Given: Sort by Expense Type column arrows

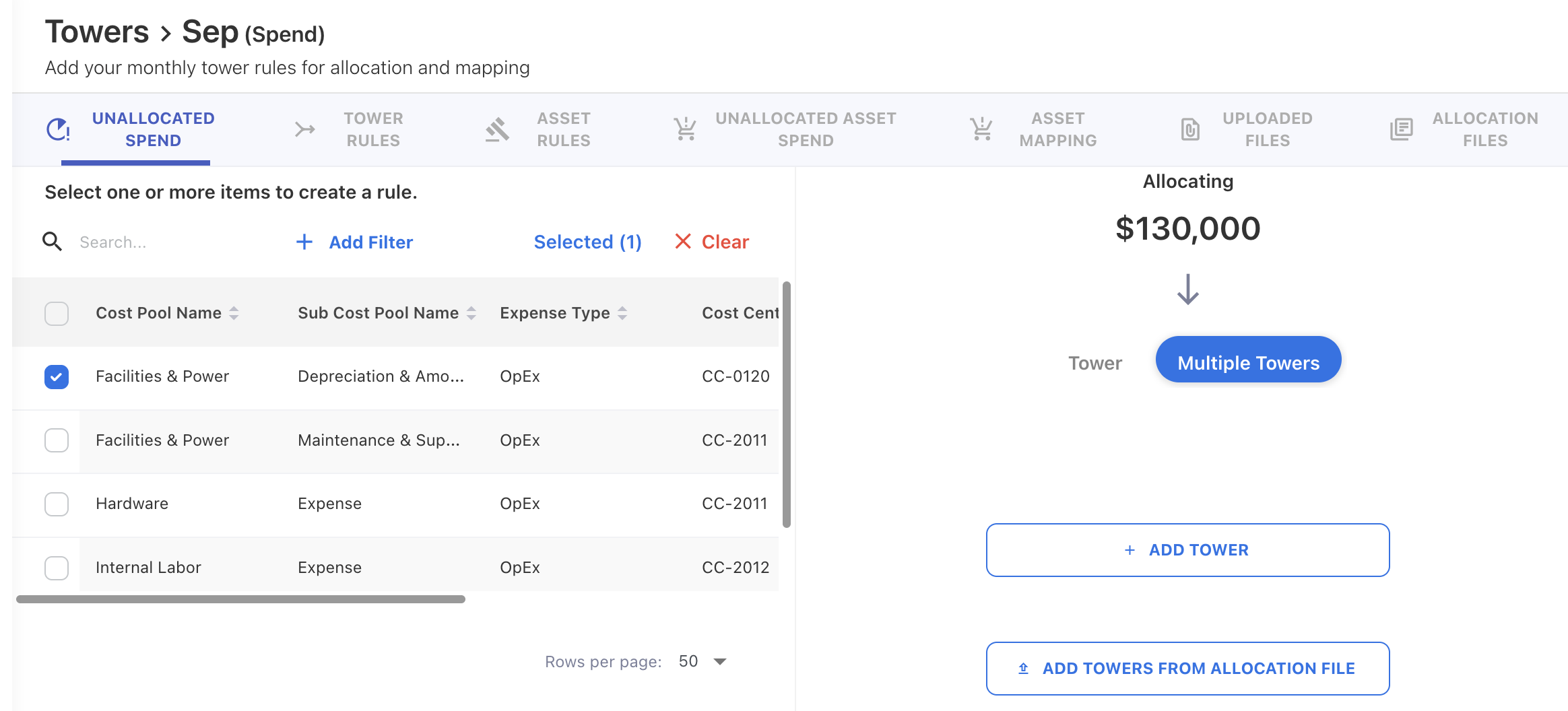Looking at the screenshot, I should (x=622, y=313).
